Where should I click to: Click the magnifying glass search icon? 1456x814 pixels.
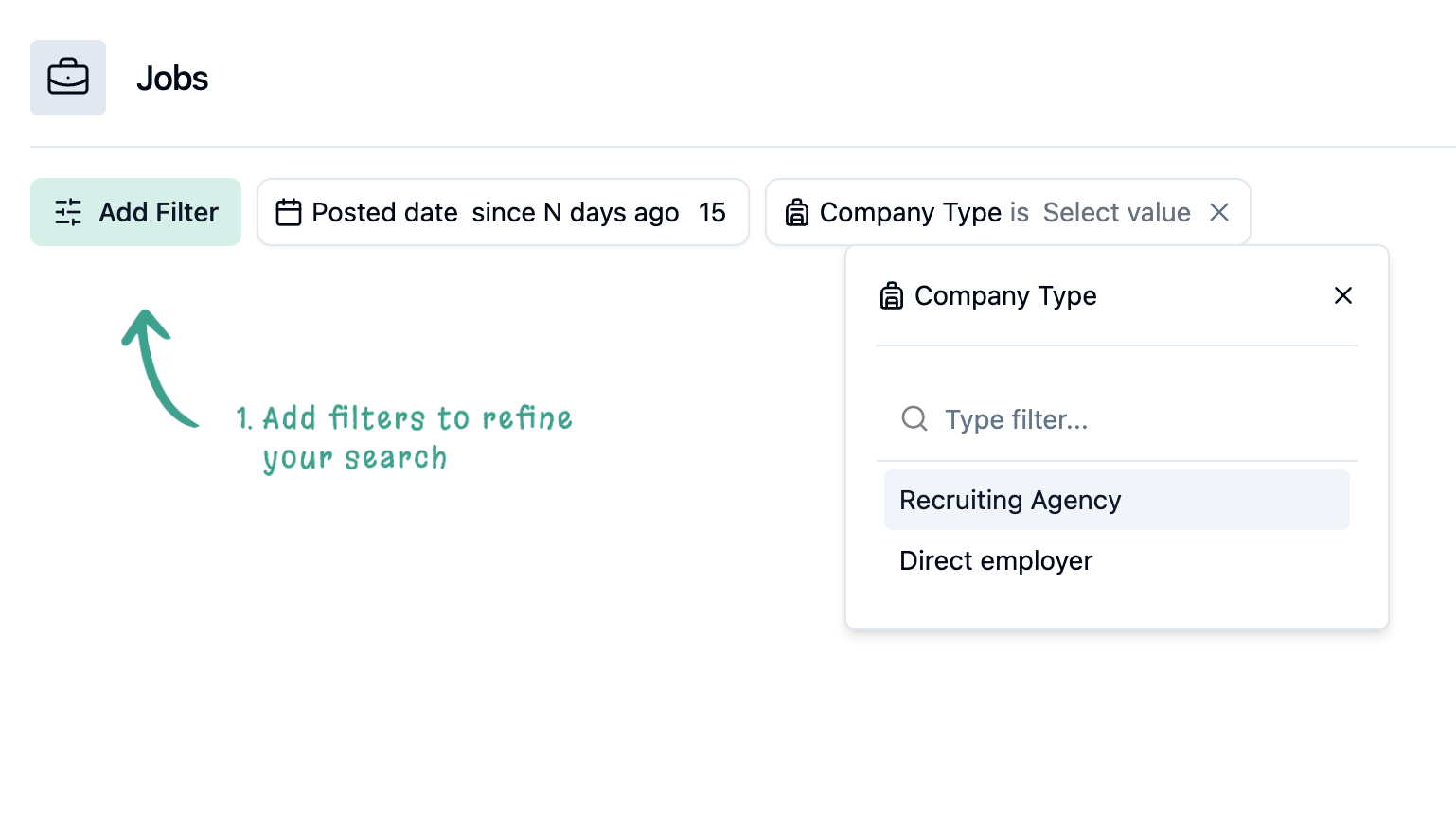(914, 418)
